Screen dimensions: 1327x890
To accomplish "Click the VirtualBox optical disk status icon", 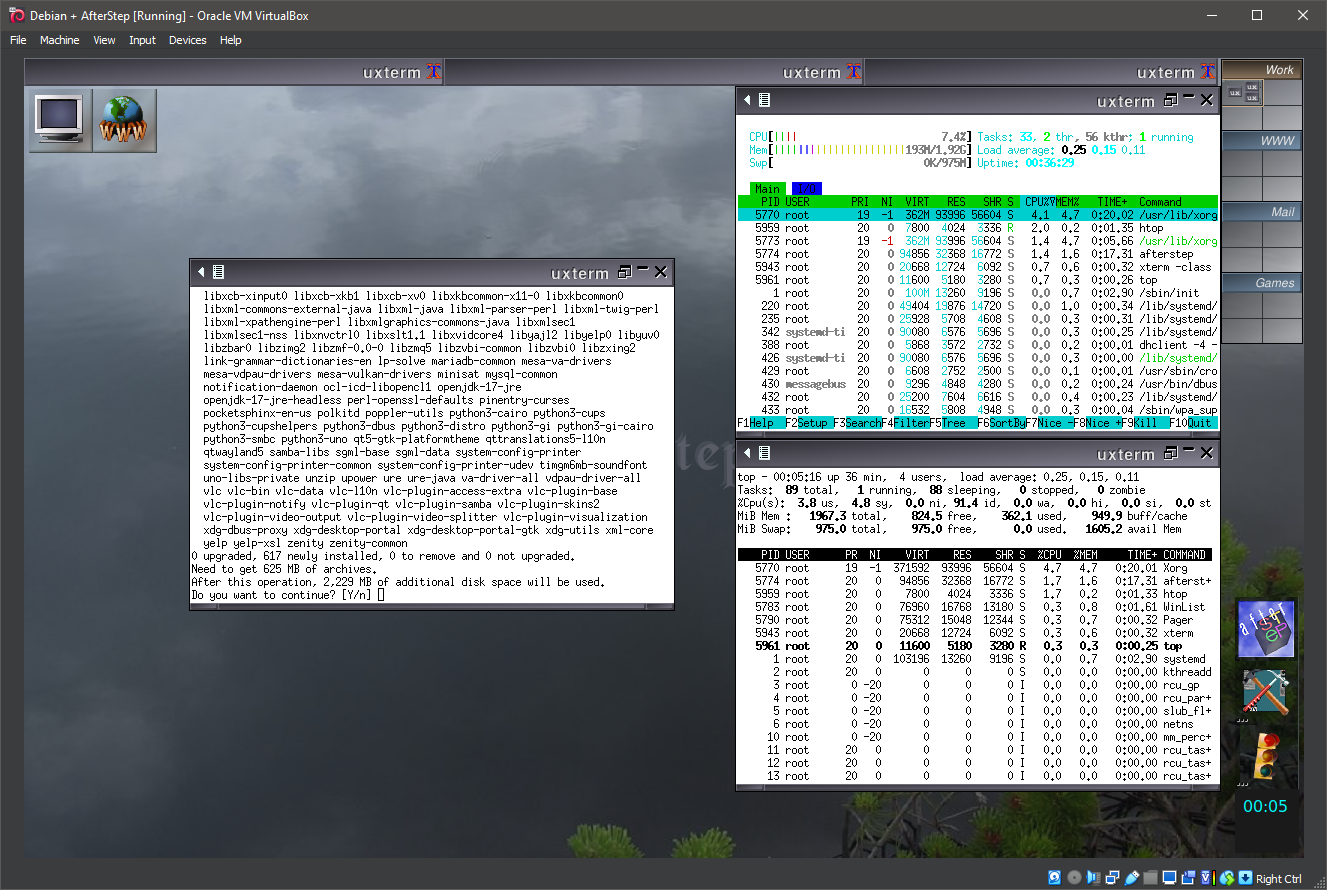I will pyautogui.click(x=1074, y=878).
